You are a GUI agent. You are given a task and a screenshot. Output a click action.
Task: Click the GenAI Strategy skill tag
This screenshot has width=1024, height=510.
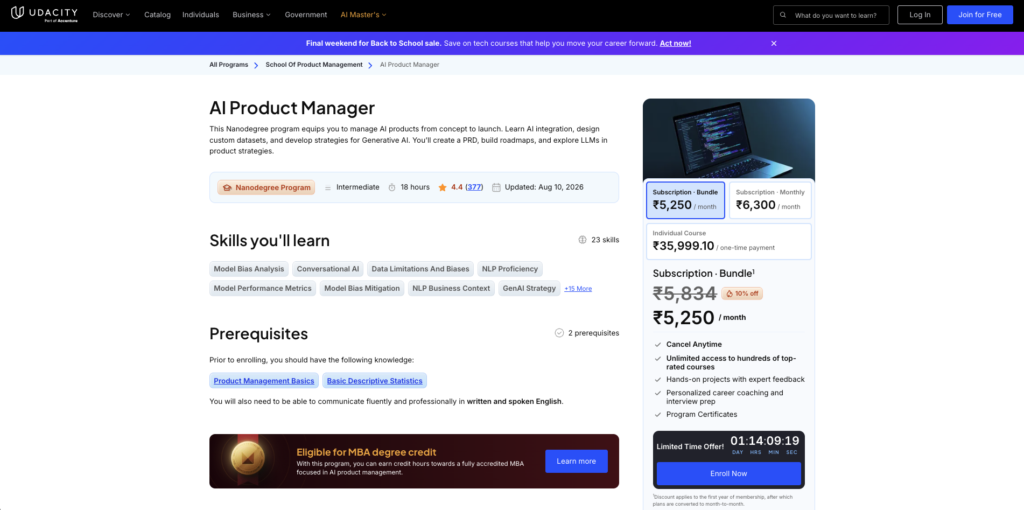pos(529,289)
